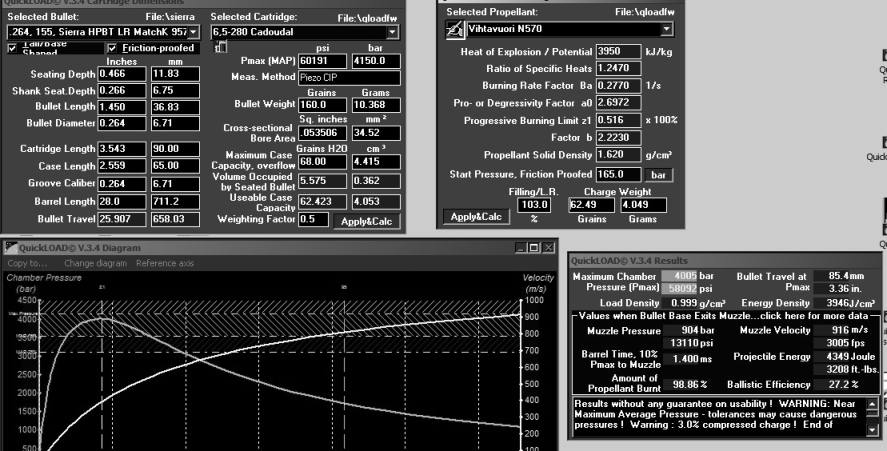Open the Copy to... menu
The image size is (887, 451).
27,263
